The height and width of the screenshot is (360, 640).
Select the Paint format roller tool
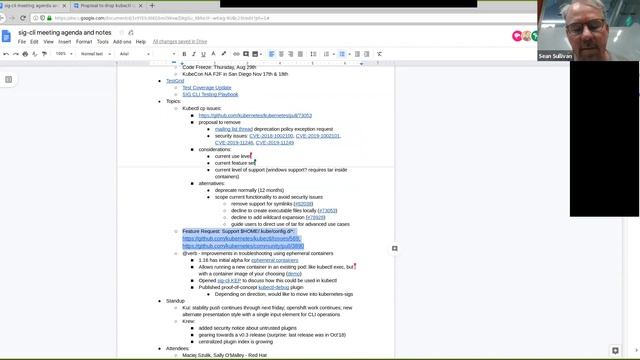tap(44, 54)
